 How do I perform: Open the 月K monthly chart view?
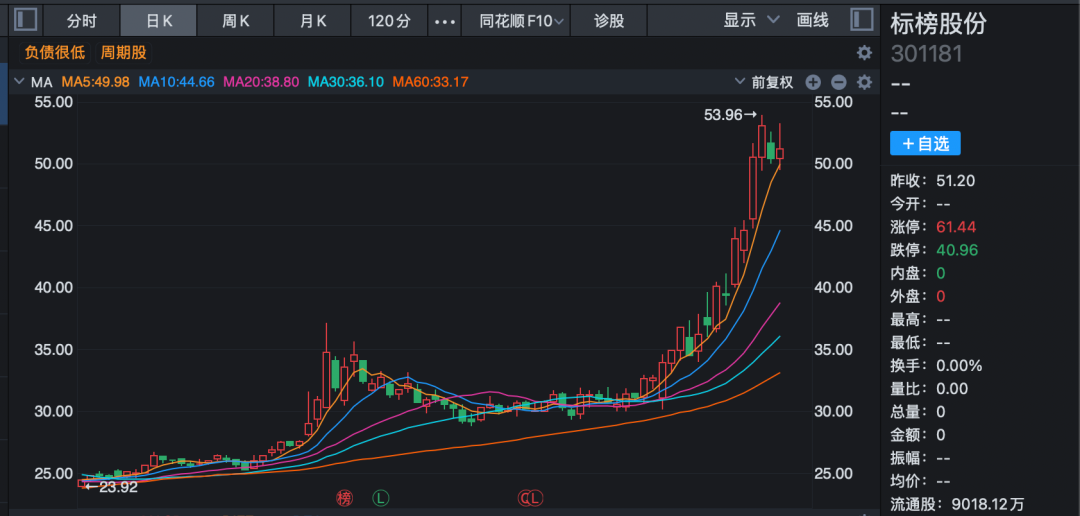click(x=313, y=20)
